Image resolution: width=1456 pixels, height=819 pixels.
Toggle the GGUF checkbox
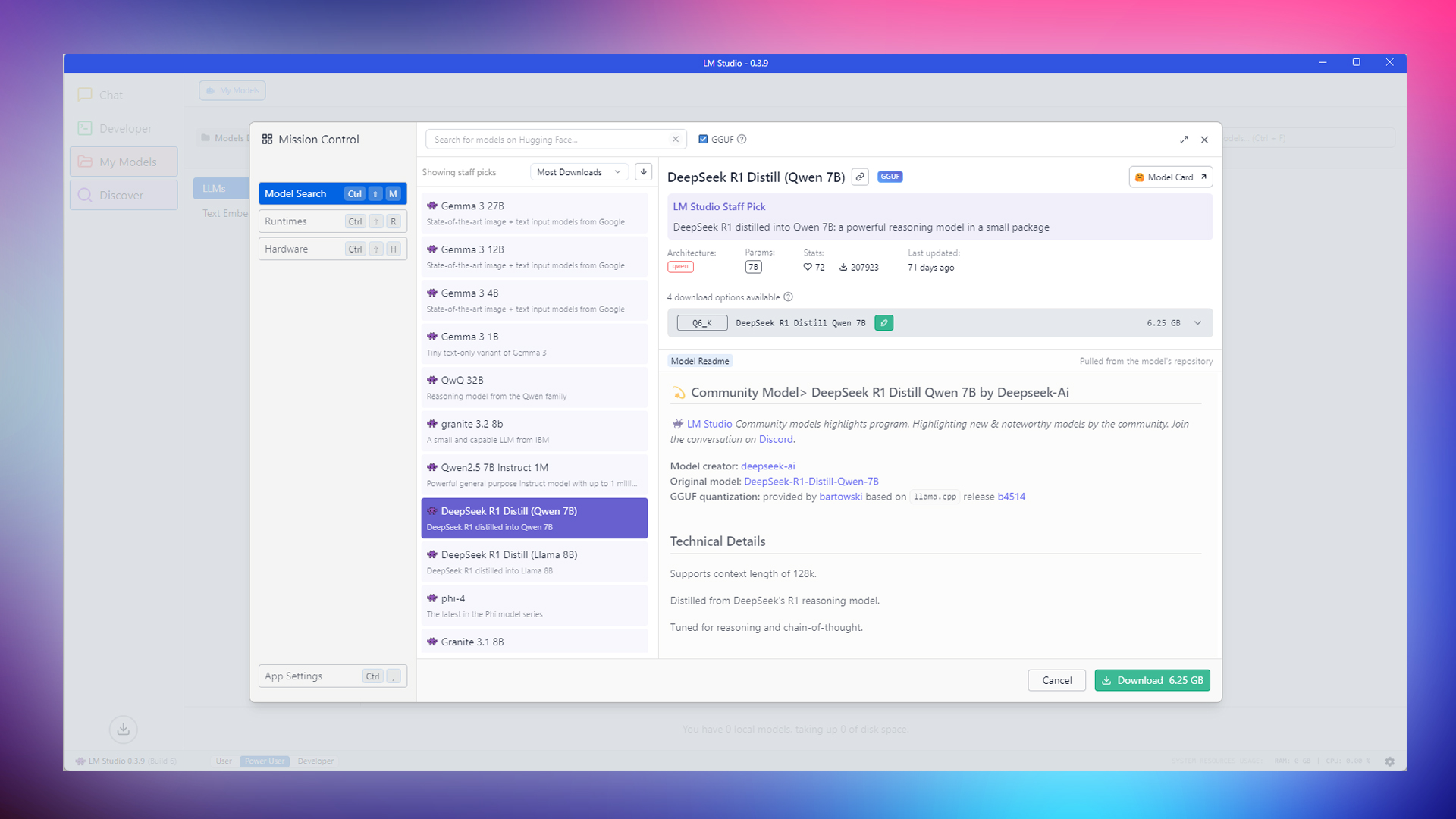pos(703,140)
